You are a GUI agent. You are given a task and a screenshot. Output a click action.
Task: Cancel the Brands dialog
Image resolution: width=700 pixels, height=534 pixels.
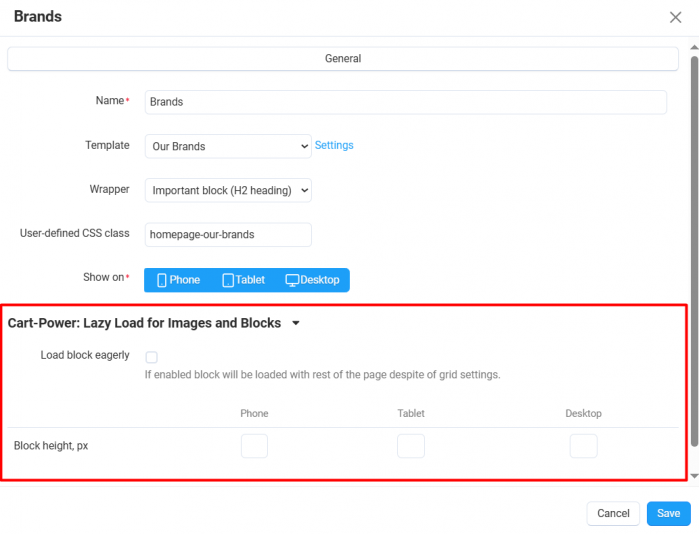[613, 513]
